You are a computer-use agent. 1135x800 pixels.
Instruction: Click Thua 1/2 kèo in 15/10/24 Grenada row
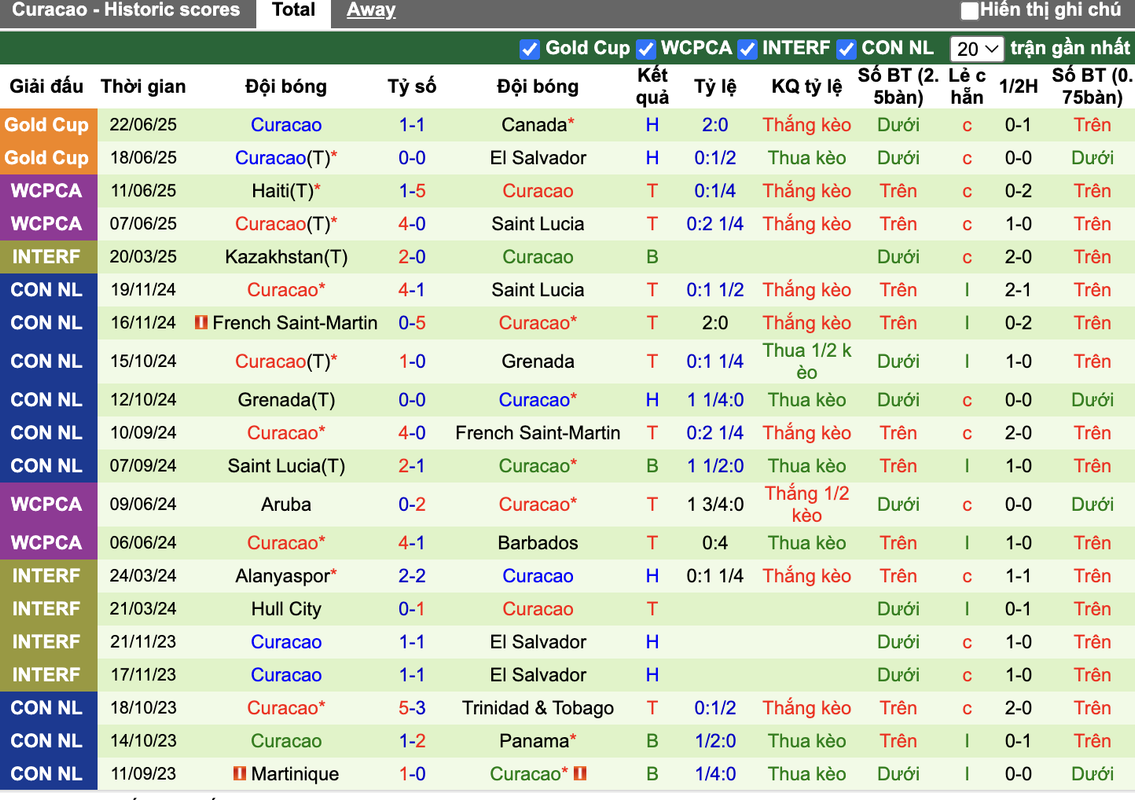[806, 361]
